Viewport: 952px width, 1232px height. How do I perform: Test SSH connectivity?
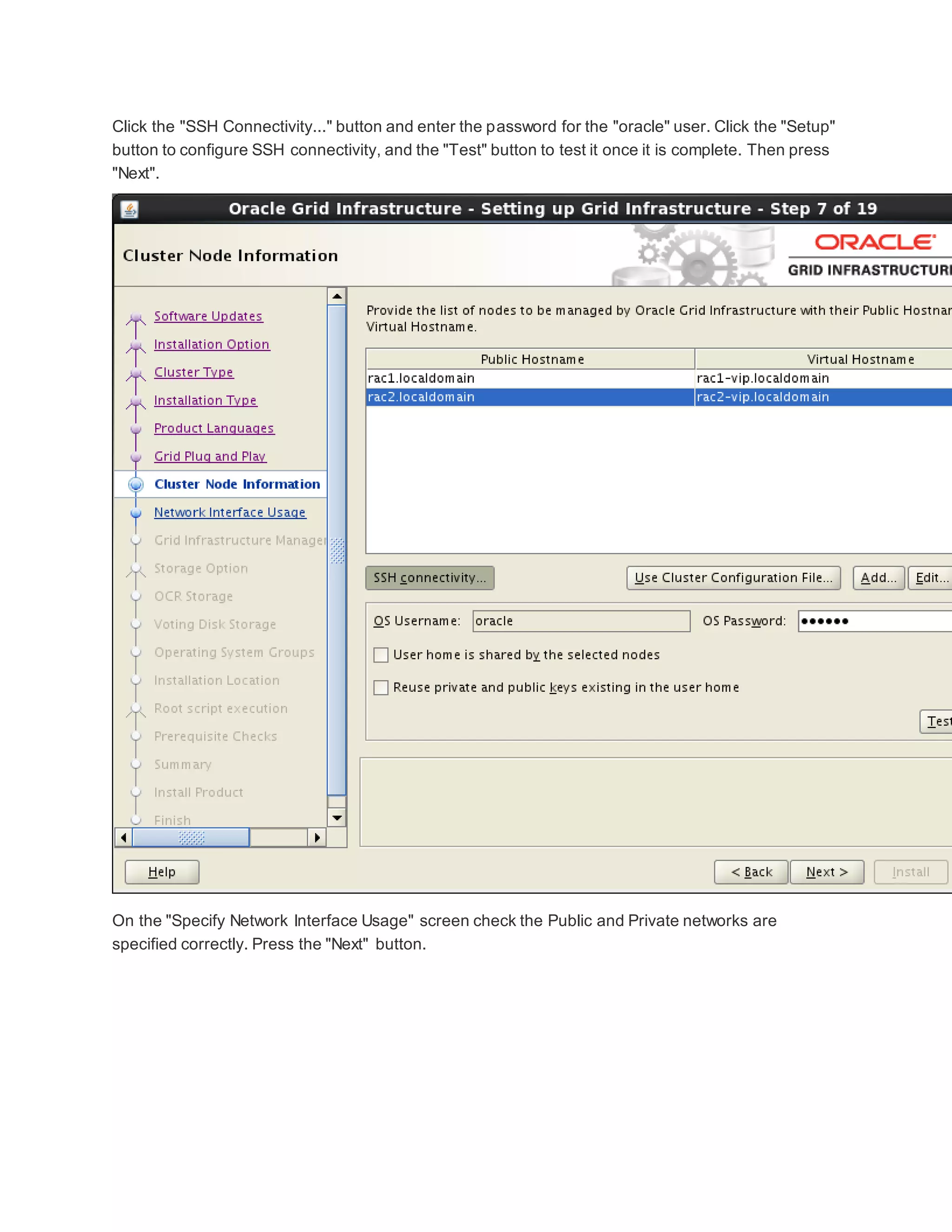[x=936, y=721]
